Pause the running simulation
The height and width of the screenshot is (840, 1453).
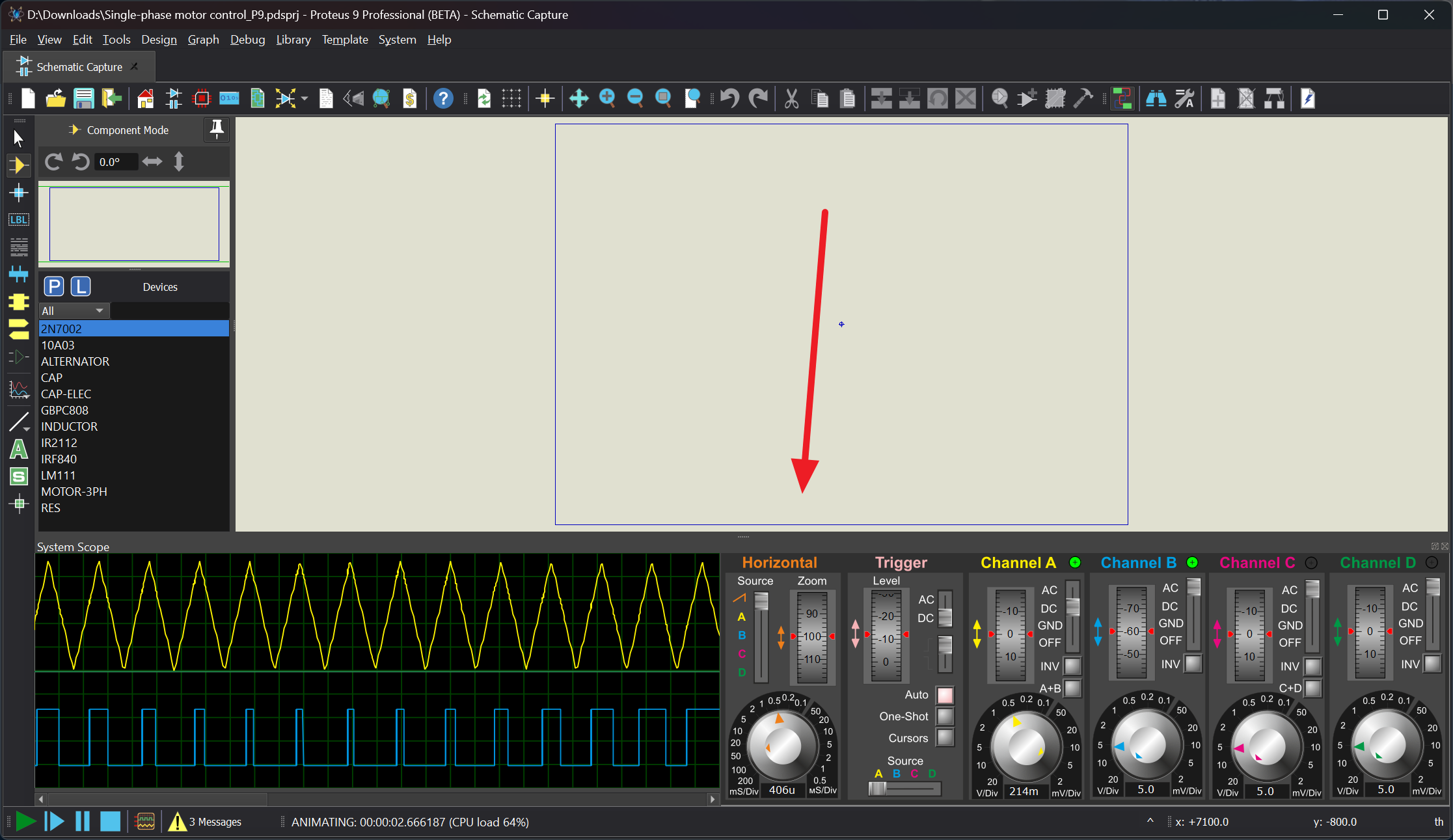[x=83, y=821]
